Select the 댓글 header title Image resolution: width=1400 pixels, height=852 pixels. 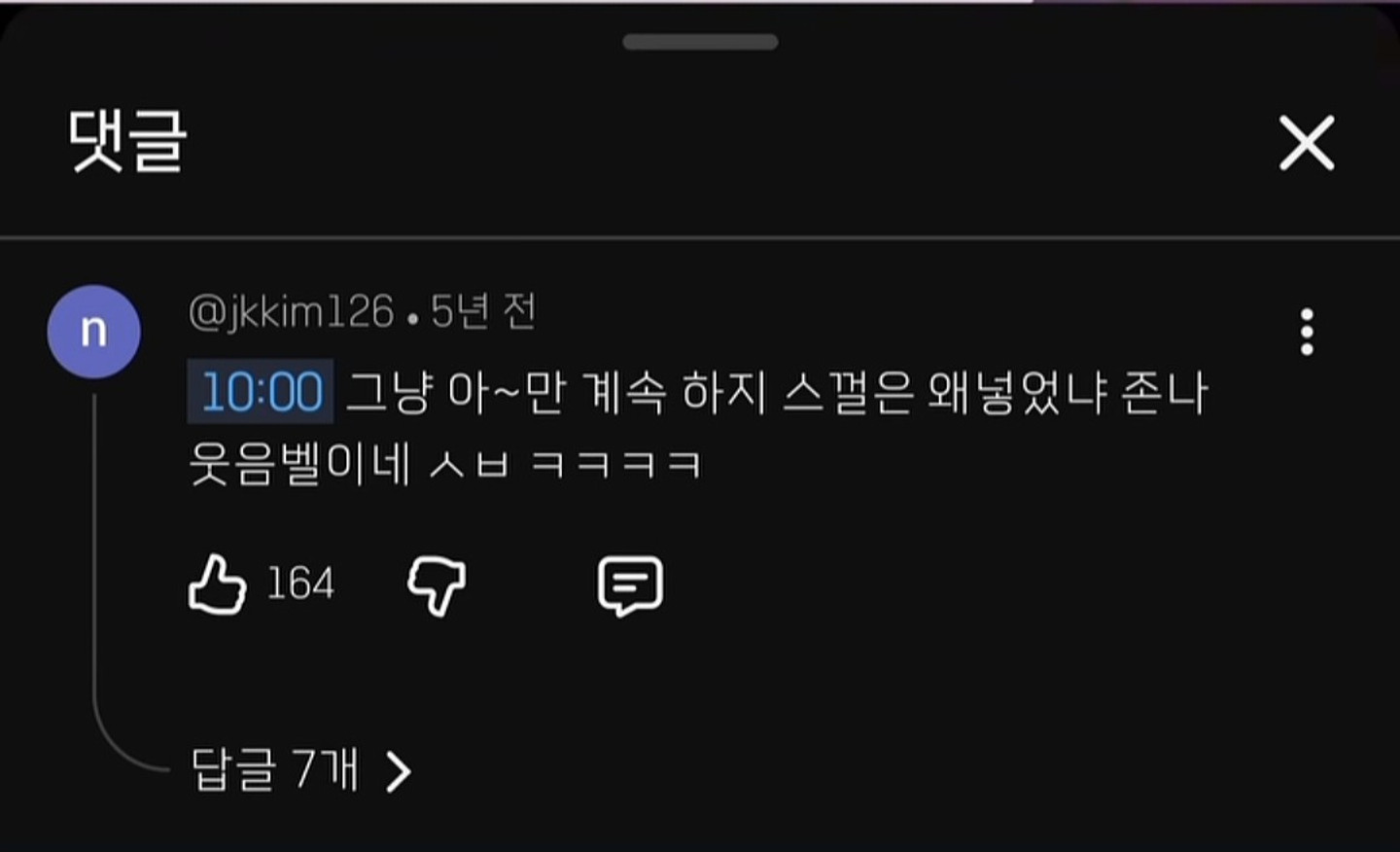pyautogui.click(x=126, y=142)
